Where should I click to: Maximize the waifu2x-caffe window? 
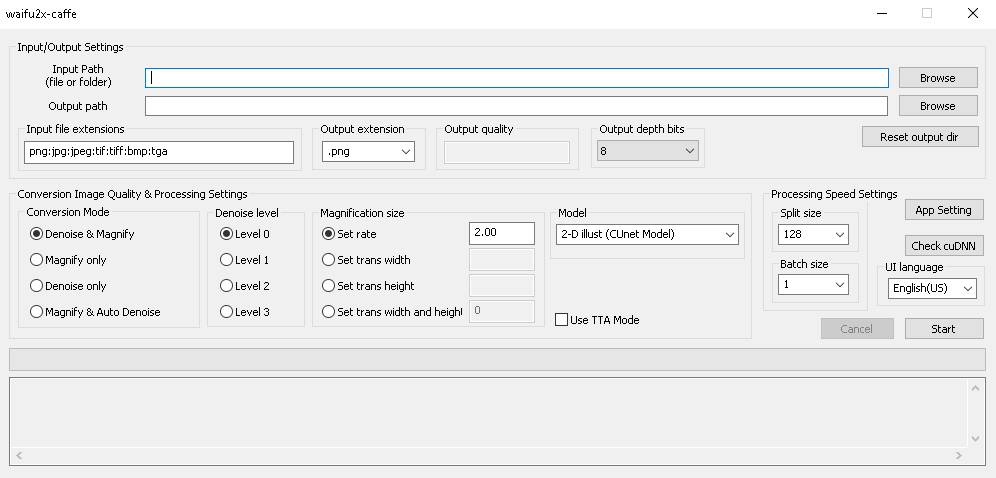click(927, 13)
